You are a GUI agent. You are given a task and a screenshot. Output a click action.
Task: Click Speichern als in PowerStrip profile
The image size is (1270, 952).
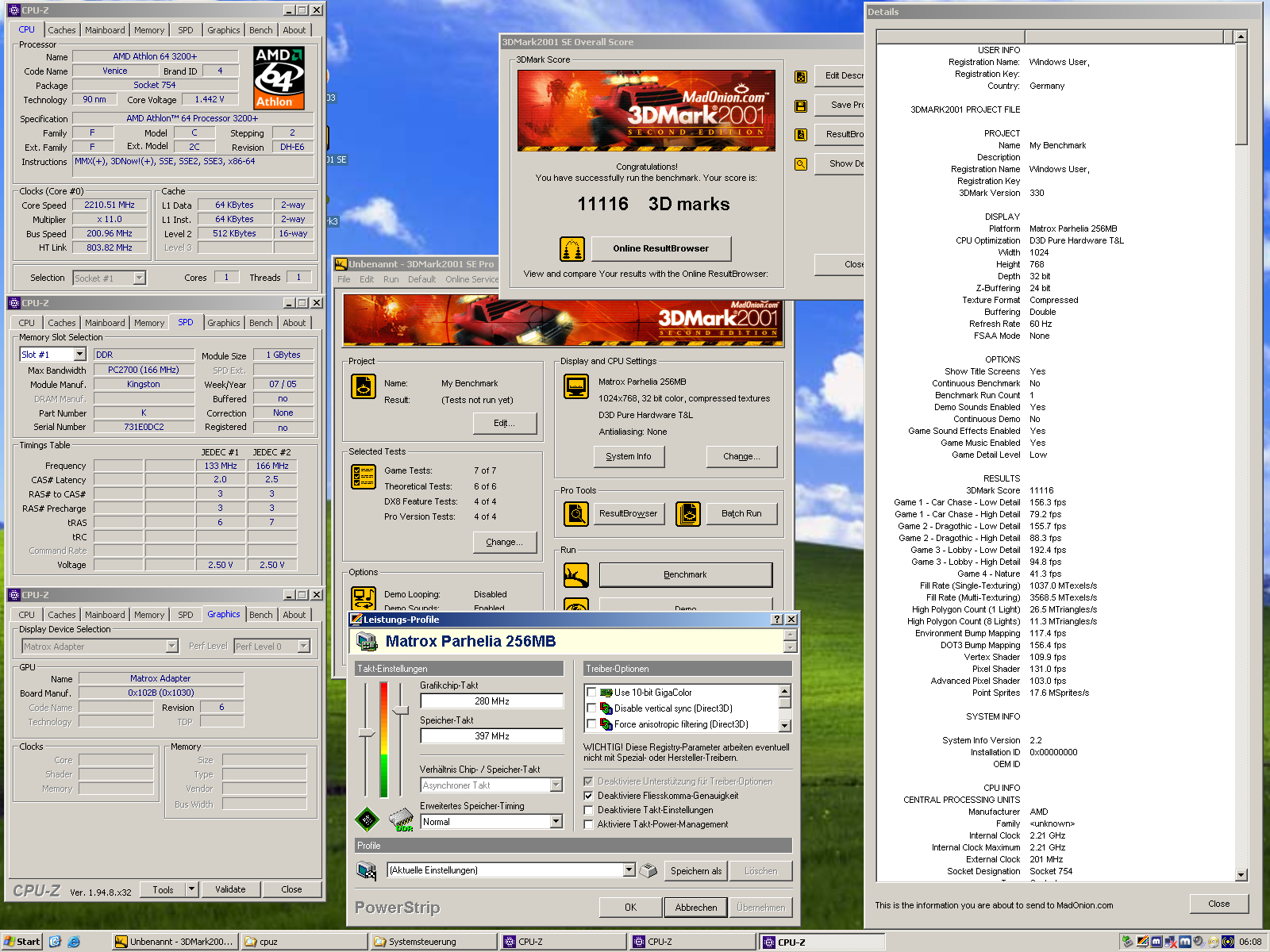[x=696, y=871]
